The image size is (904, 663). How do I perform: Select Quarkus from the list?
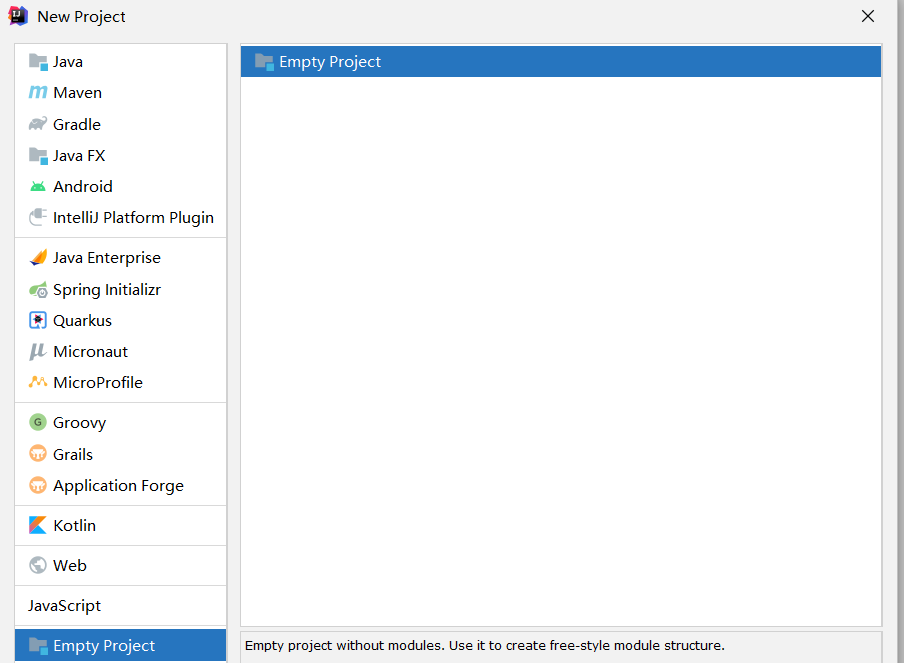click(120, 321)
